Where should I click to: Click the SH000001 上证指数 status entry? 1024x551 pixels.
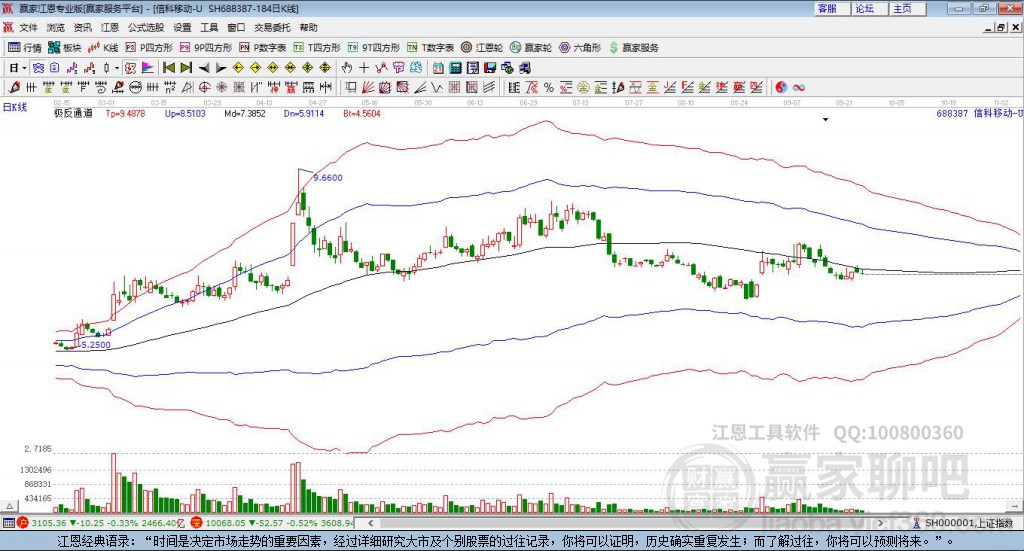click(x=963, y=523)
